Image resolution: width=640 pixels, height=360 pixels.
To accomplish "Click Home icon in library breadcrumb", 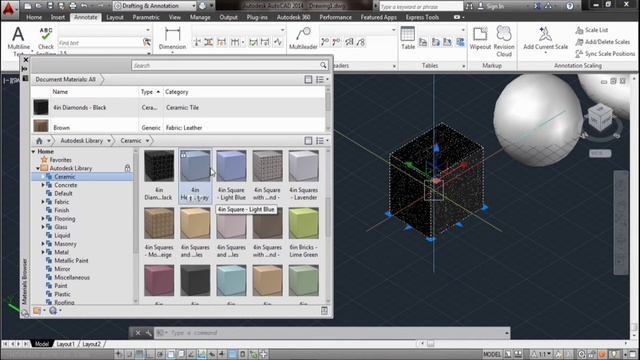I will tap(39, 140).
